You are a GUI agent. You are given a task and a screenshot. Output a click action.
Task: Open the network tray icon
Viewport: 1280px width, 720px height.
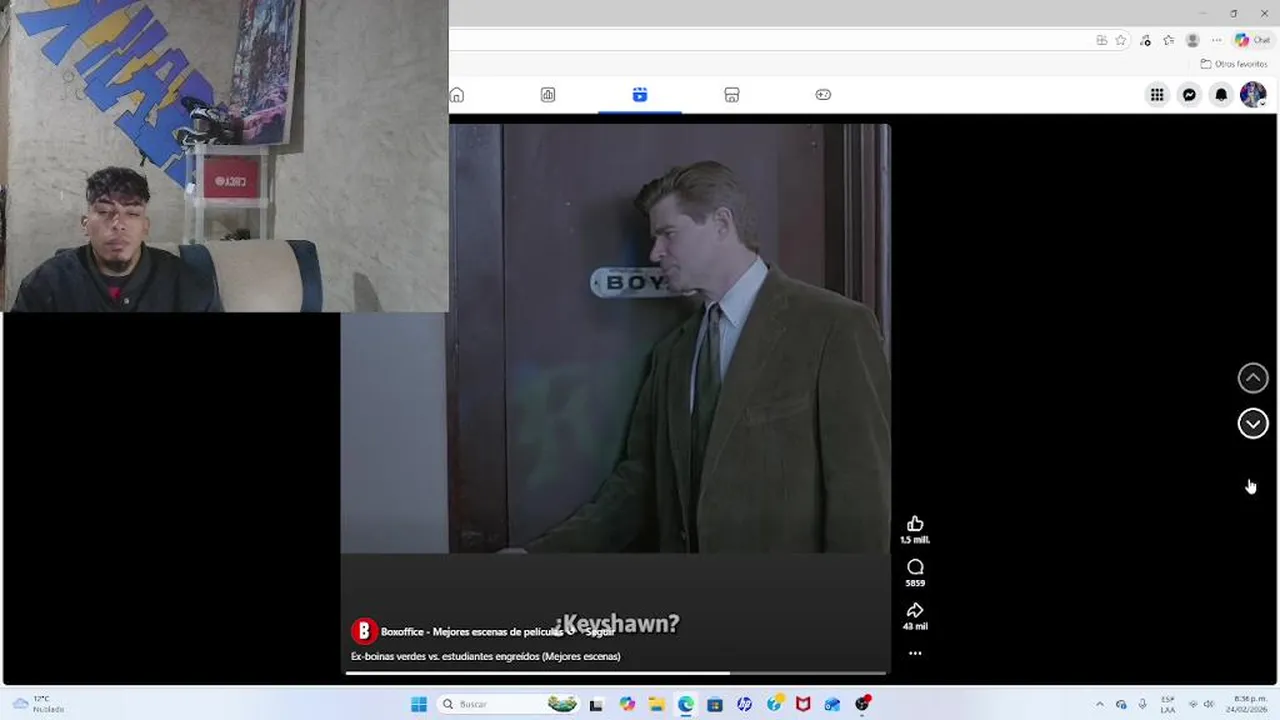coord(1193,704)
